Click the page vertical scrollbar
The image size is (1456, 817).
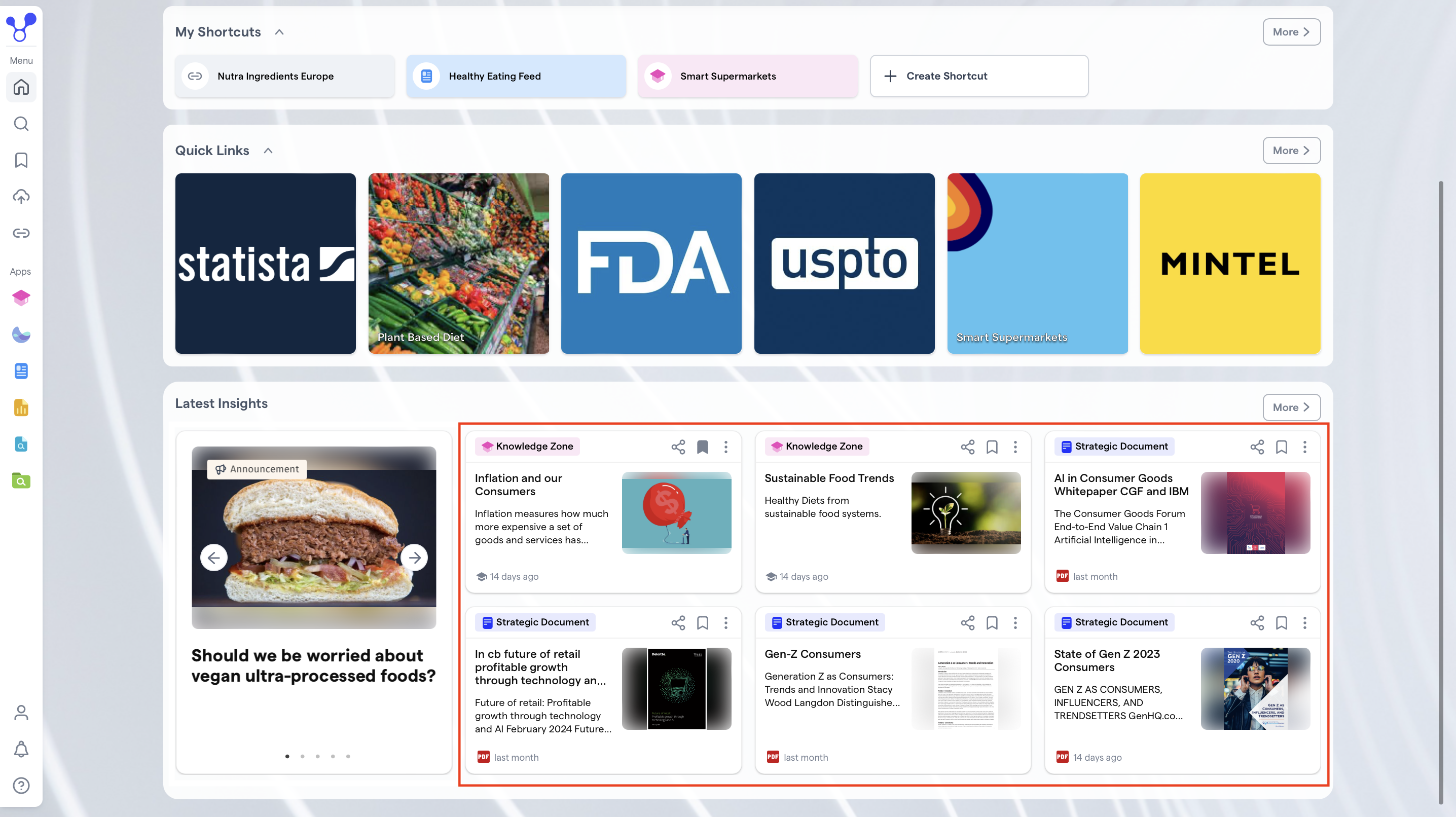(x=1441, y=492)
